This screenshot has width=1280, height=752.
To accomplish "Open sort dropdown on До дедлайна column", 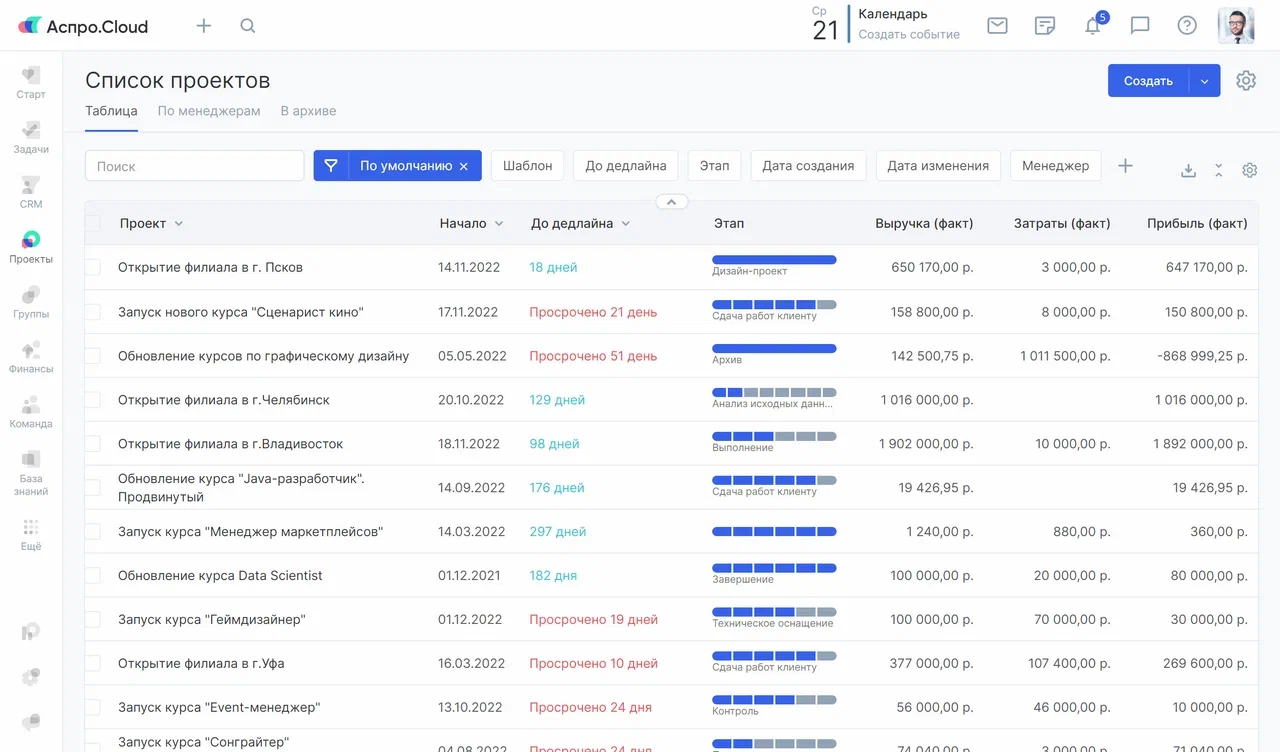I will click(x=626, y=224).
